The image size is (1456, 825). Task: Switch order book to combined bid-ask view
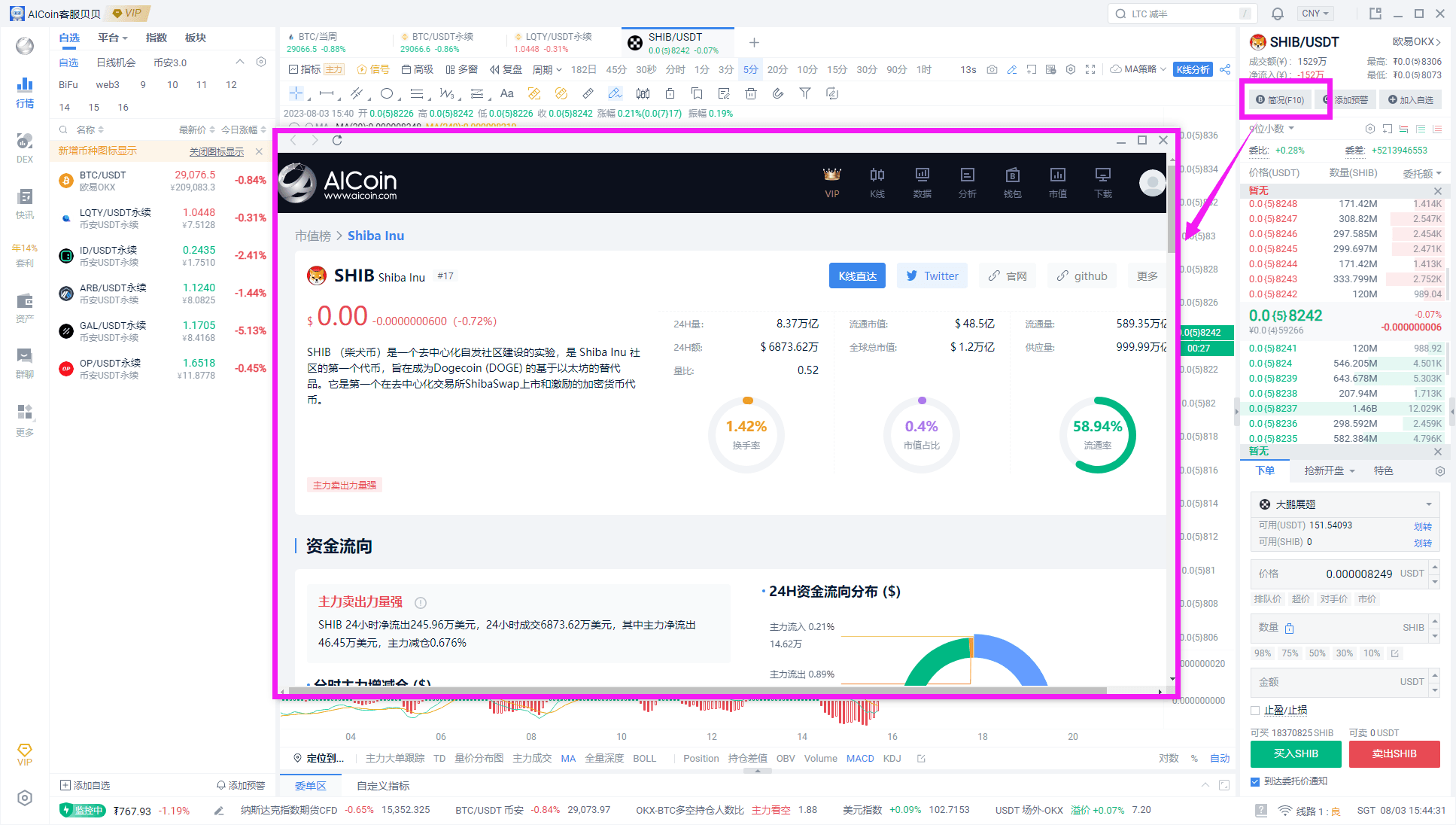coord(1404,129)
